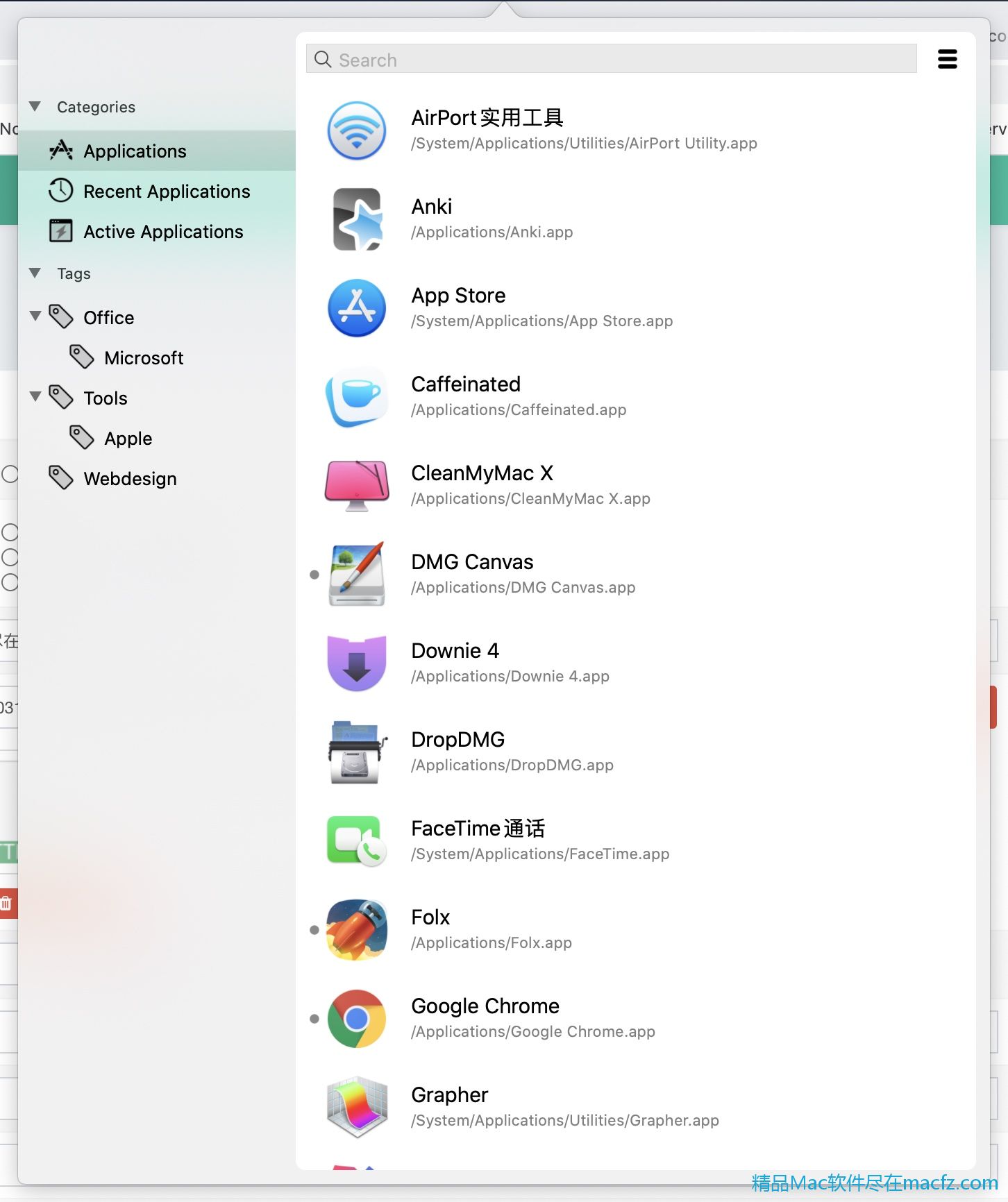
Task: Click the Caffeinated coffee cup icon
Action: pos(357,397)
